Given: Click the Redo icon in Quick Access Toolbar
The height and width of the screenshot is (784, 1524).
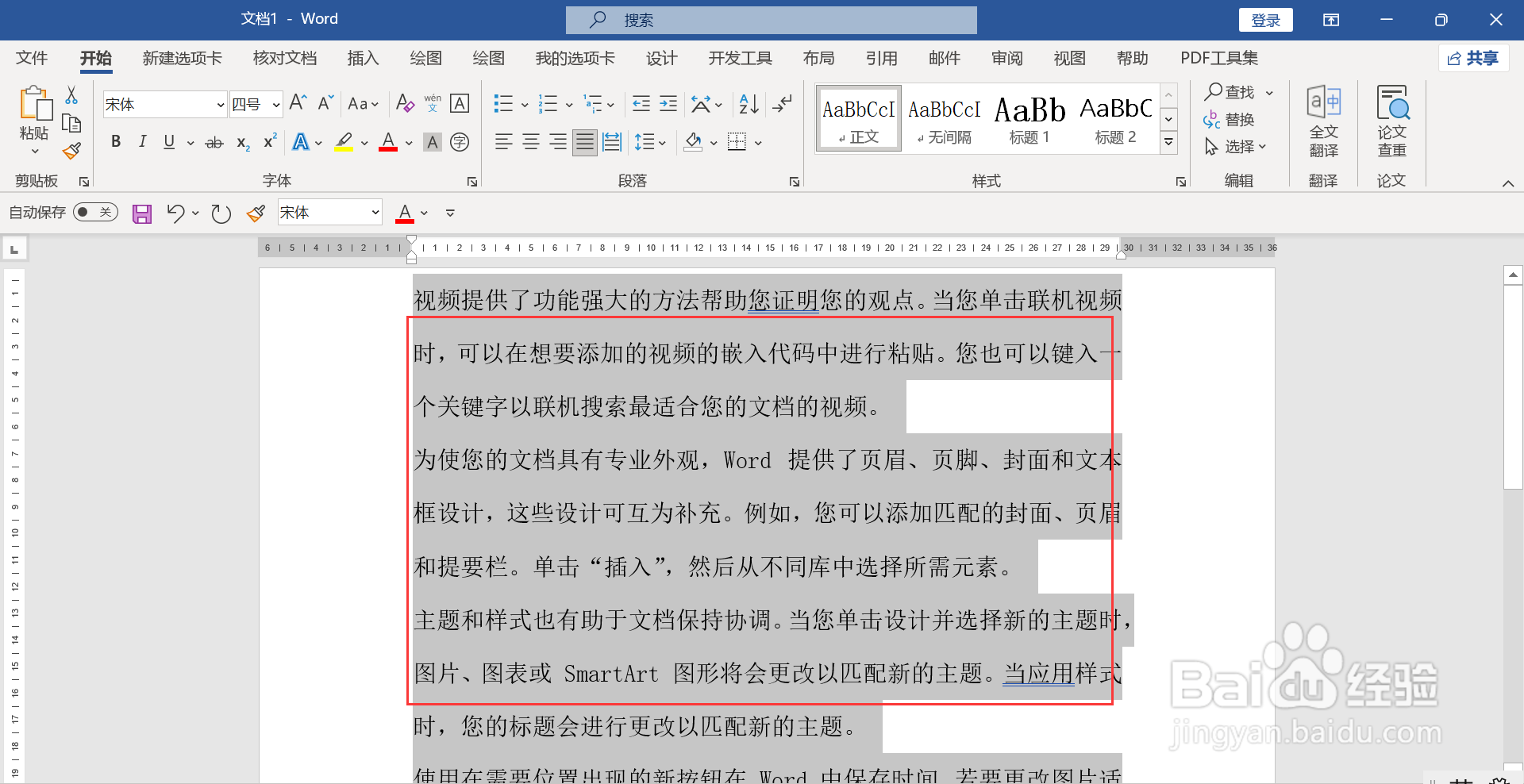Looking at the screenshot, I should 221,213.
